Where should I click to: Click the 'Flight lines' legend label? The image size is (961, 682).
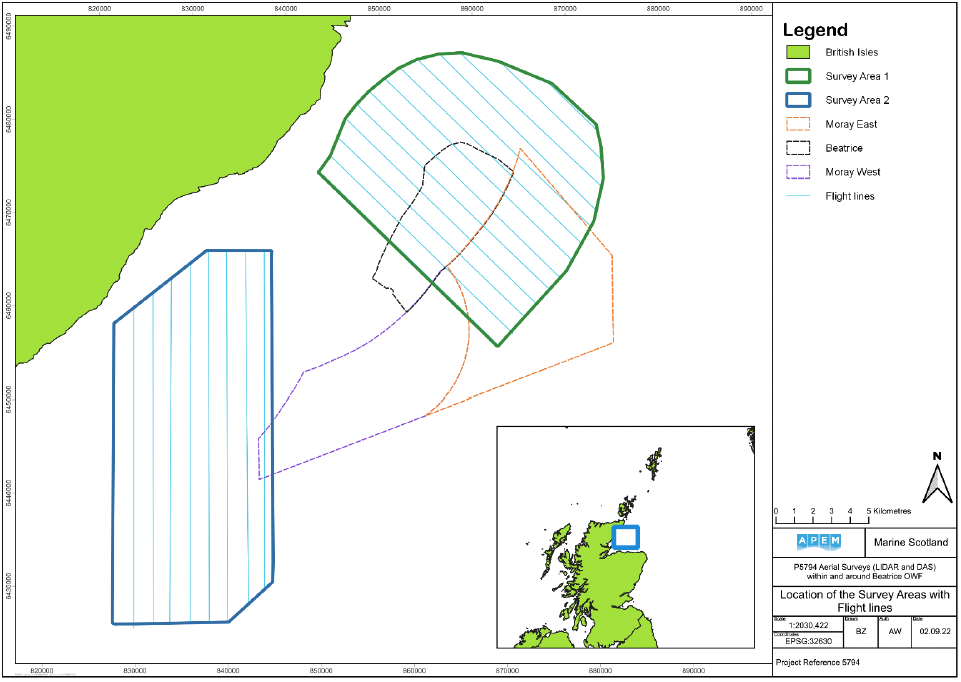pos(849,196)
